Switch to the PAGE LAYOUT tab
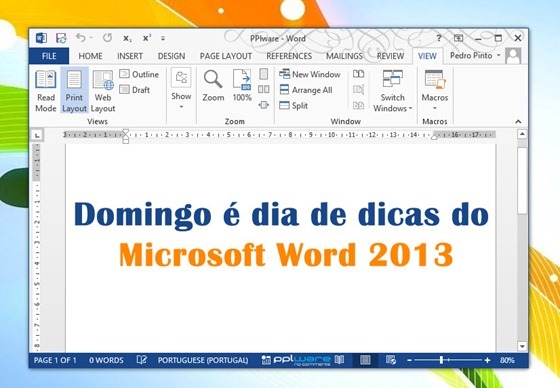 coord(226,56)
